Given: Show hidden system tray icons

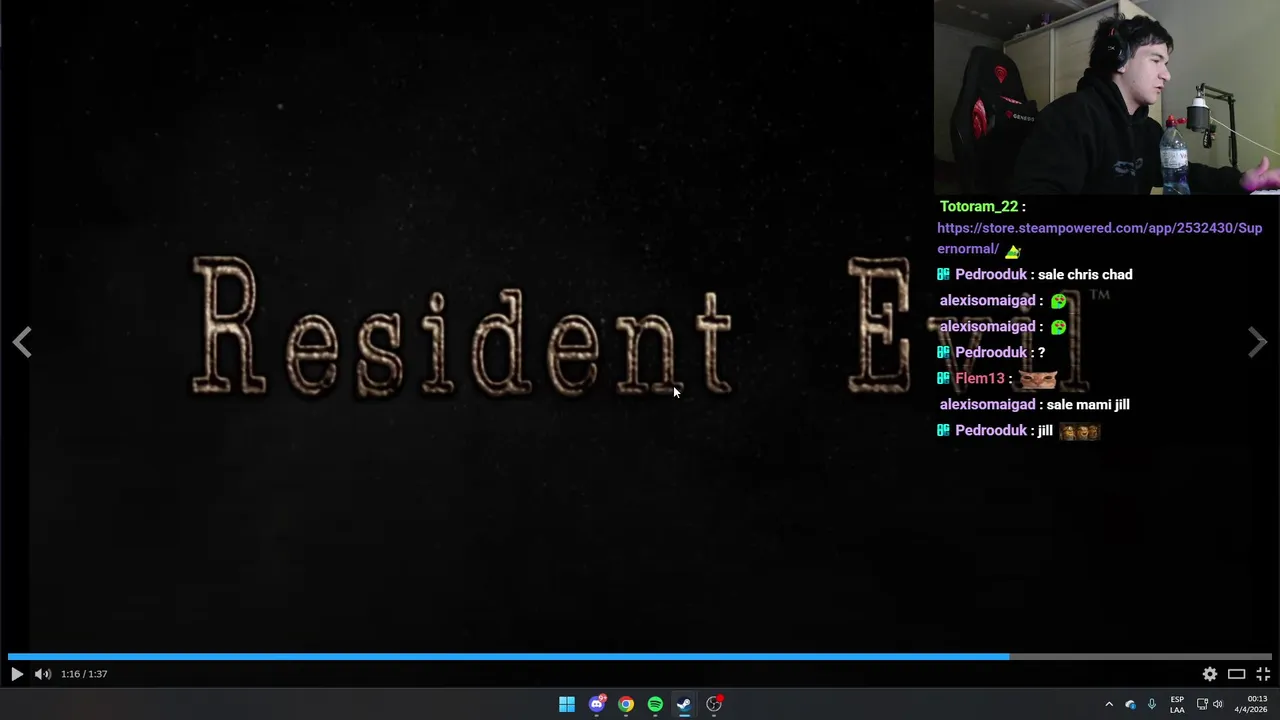Looking at the screenshot, I should coord(1108,704).
